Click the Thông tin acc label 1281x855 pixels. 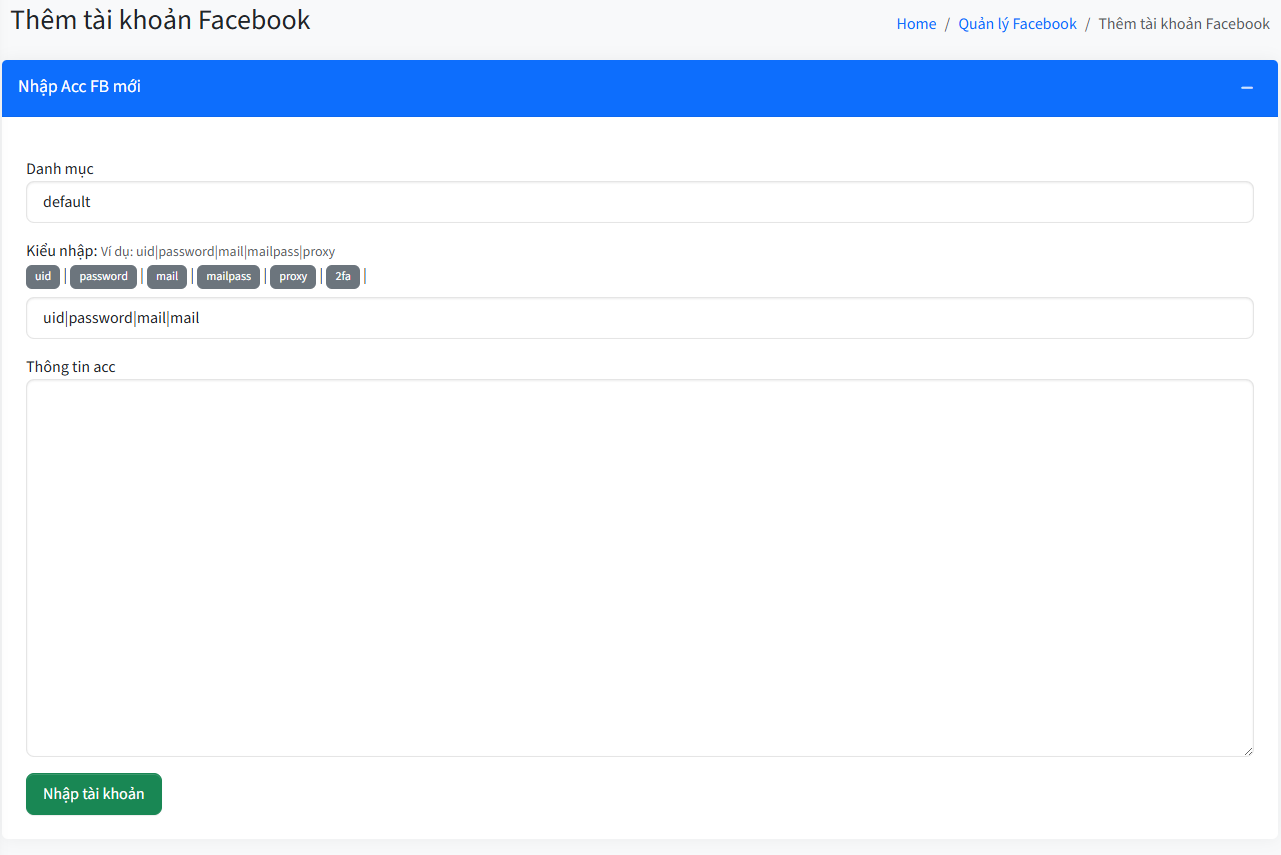point(71,367)
